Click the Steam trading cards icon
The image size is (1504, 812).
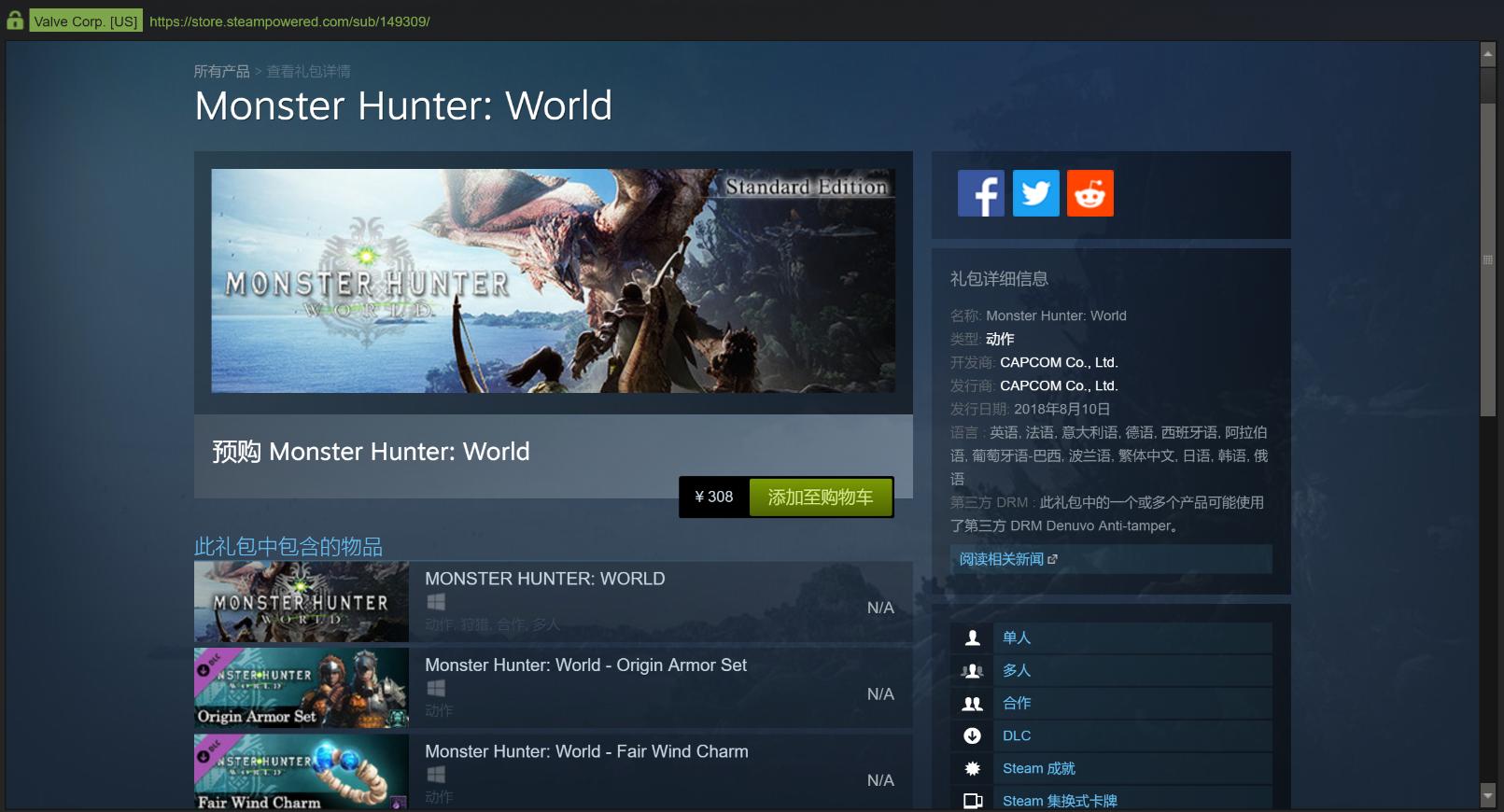tap(972, 801)
